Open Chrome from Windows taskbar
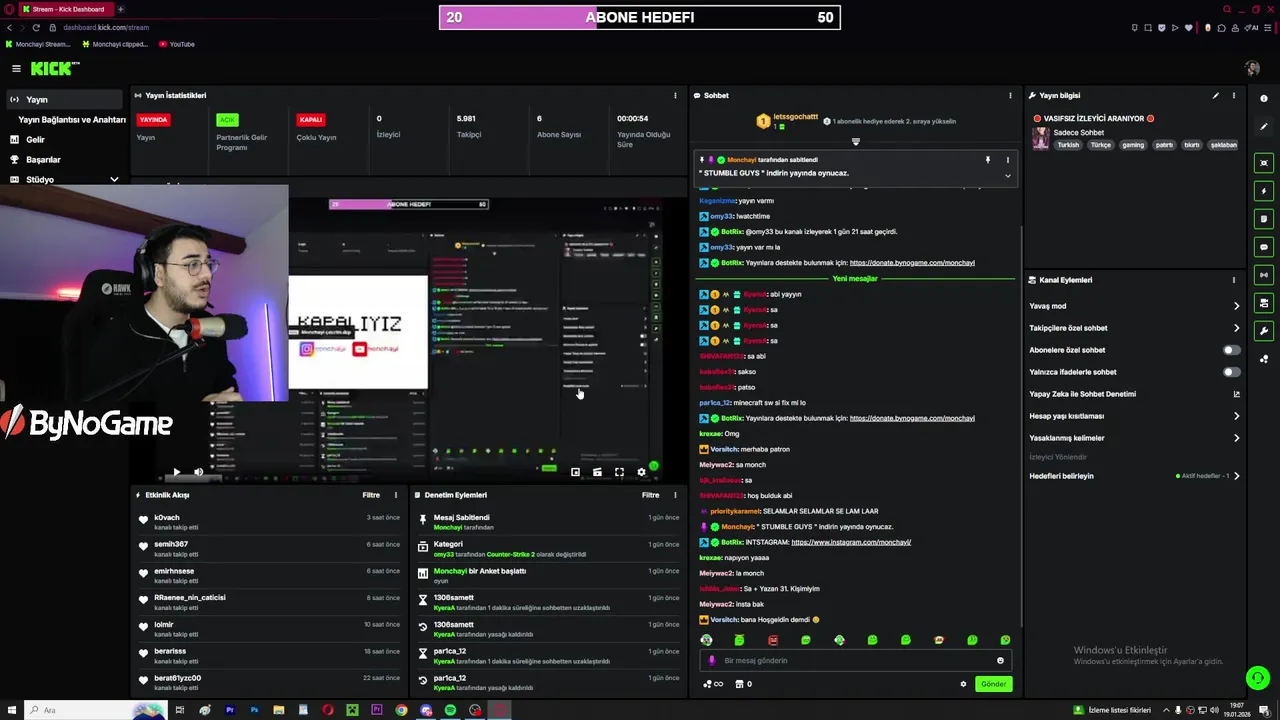Viewport: 1280px width, 720px height. pos(401,710)
